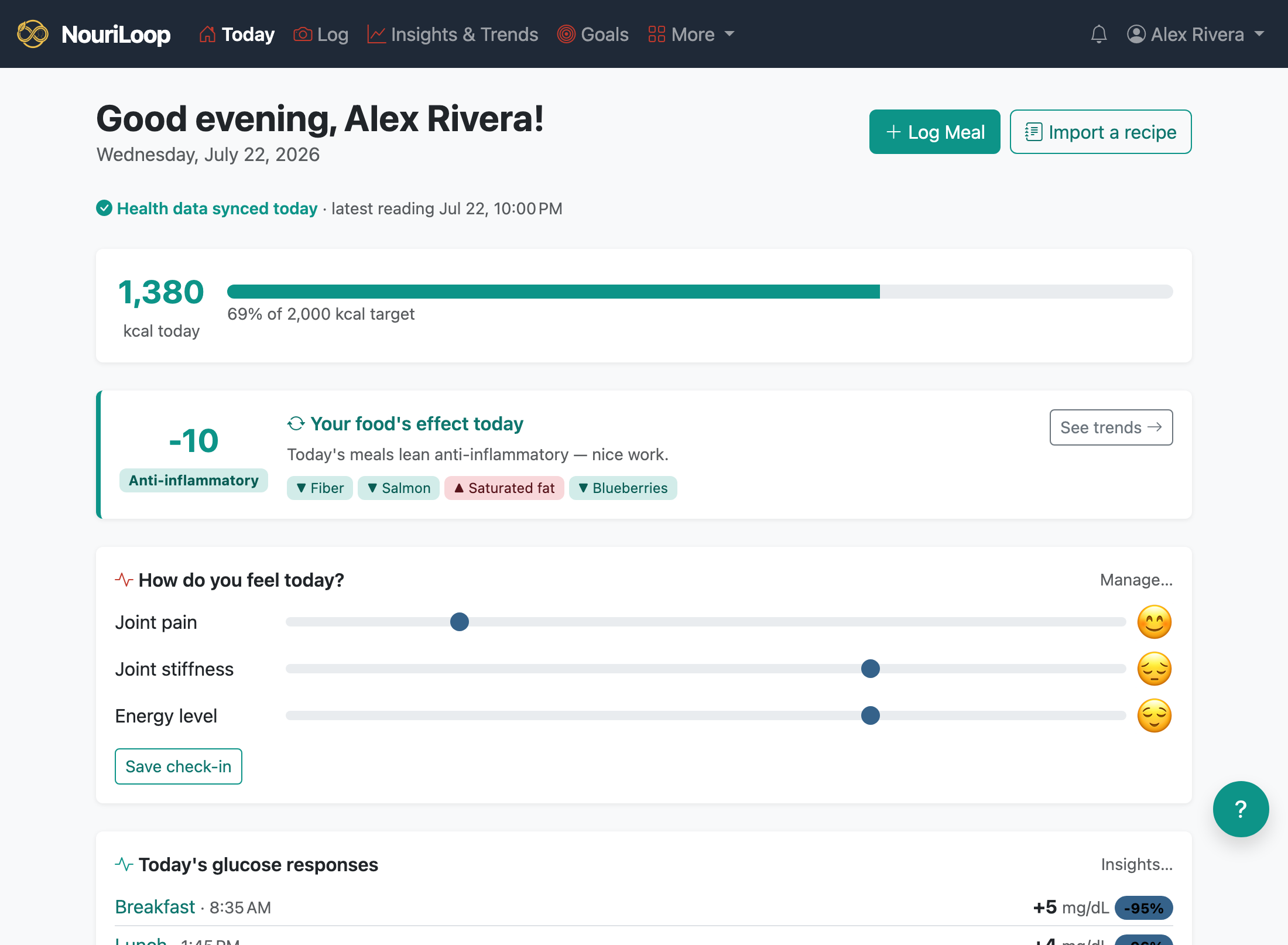
Task: Click the Goals target icon
Action: (566, 35)
